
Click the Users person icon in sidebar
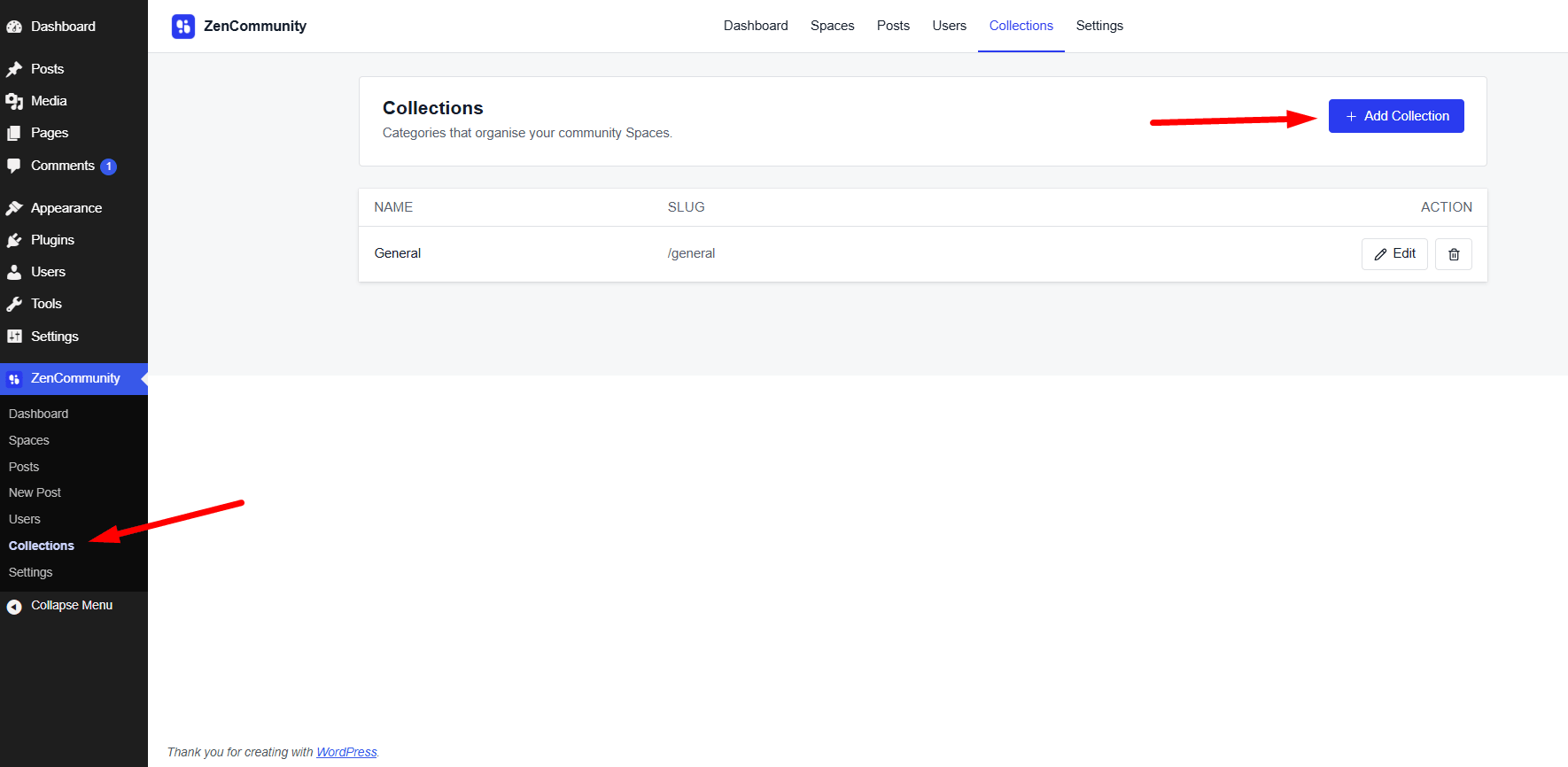(x=14, y=272)
